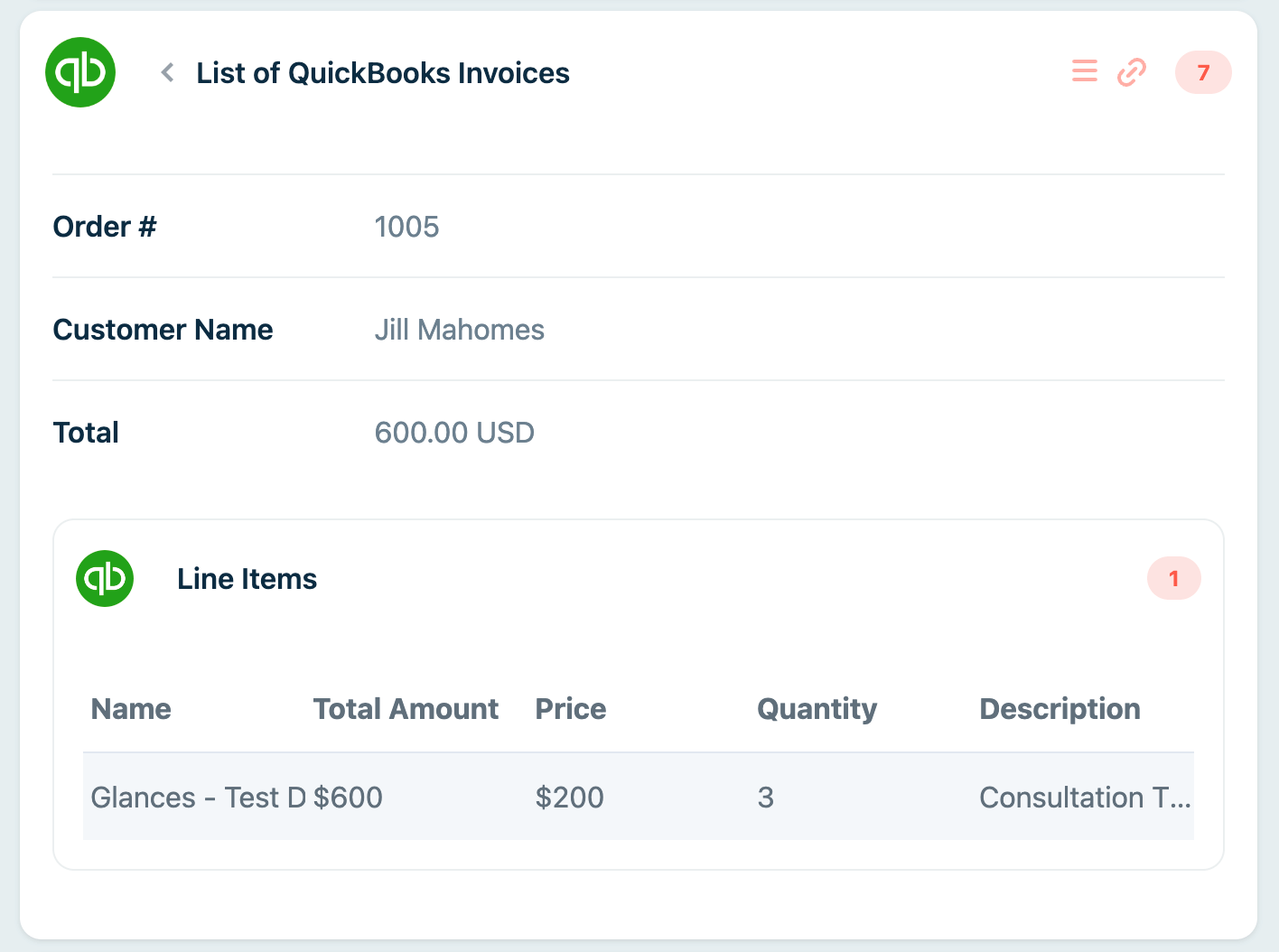Screen dimensions: 1279x952
Task: Expand the Line Items panel
Action: point(247,578)
